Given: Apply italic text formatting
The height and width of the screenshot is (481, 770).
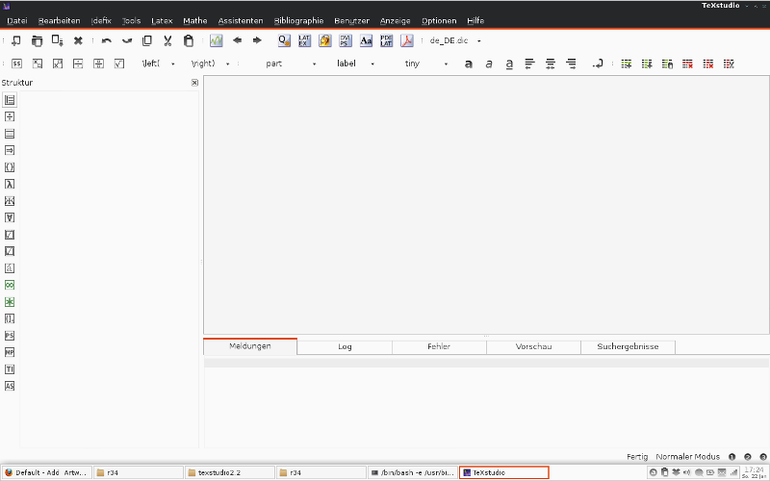Looking at the screenshot, I should click(x=489, y=64).
